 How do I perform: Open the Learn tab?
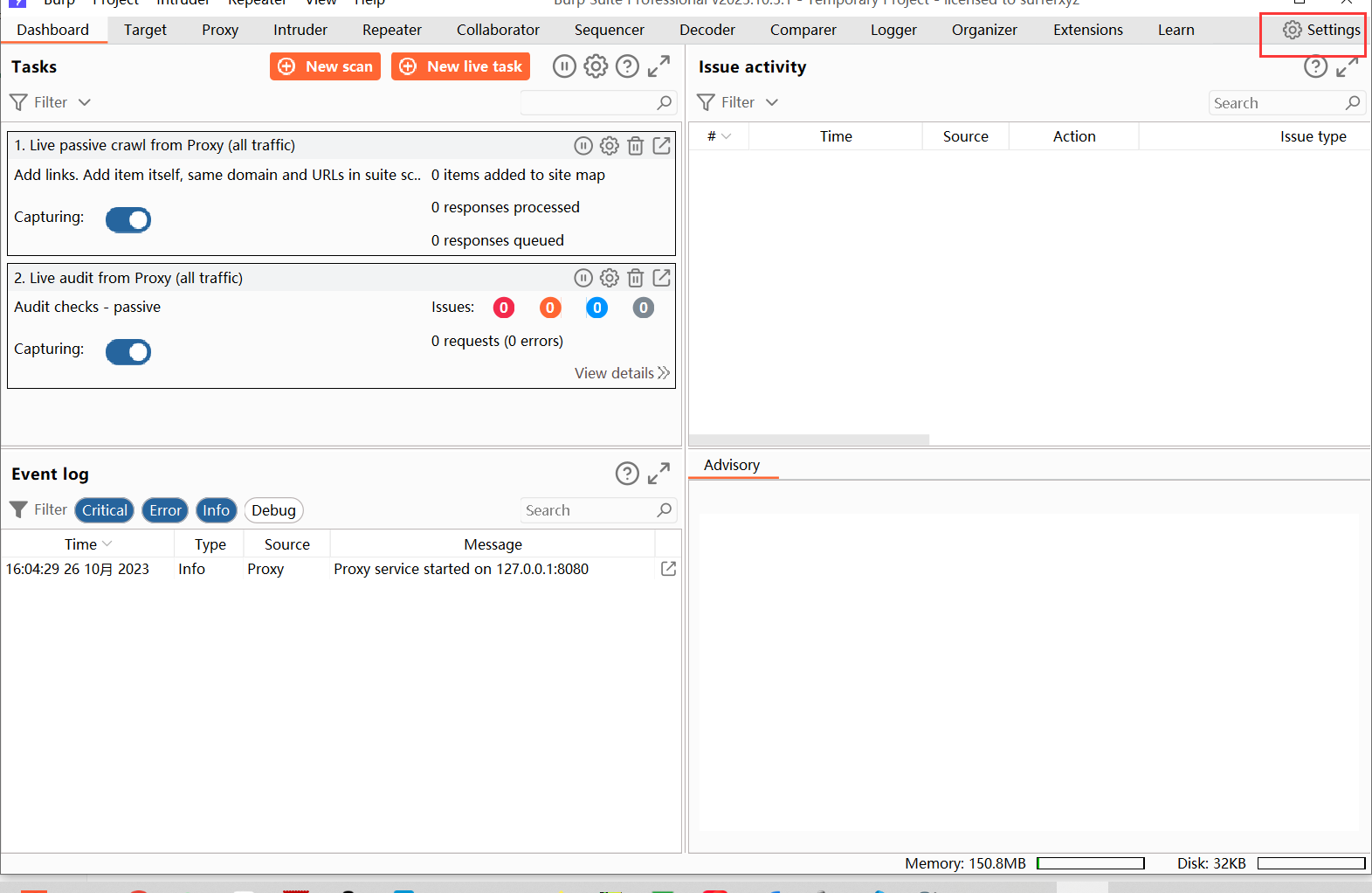1176,30
